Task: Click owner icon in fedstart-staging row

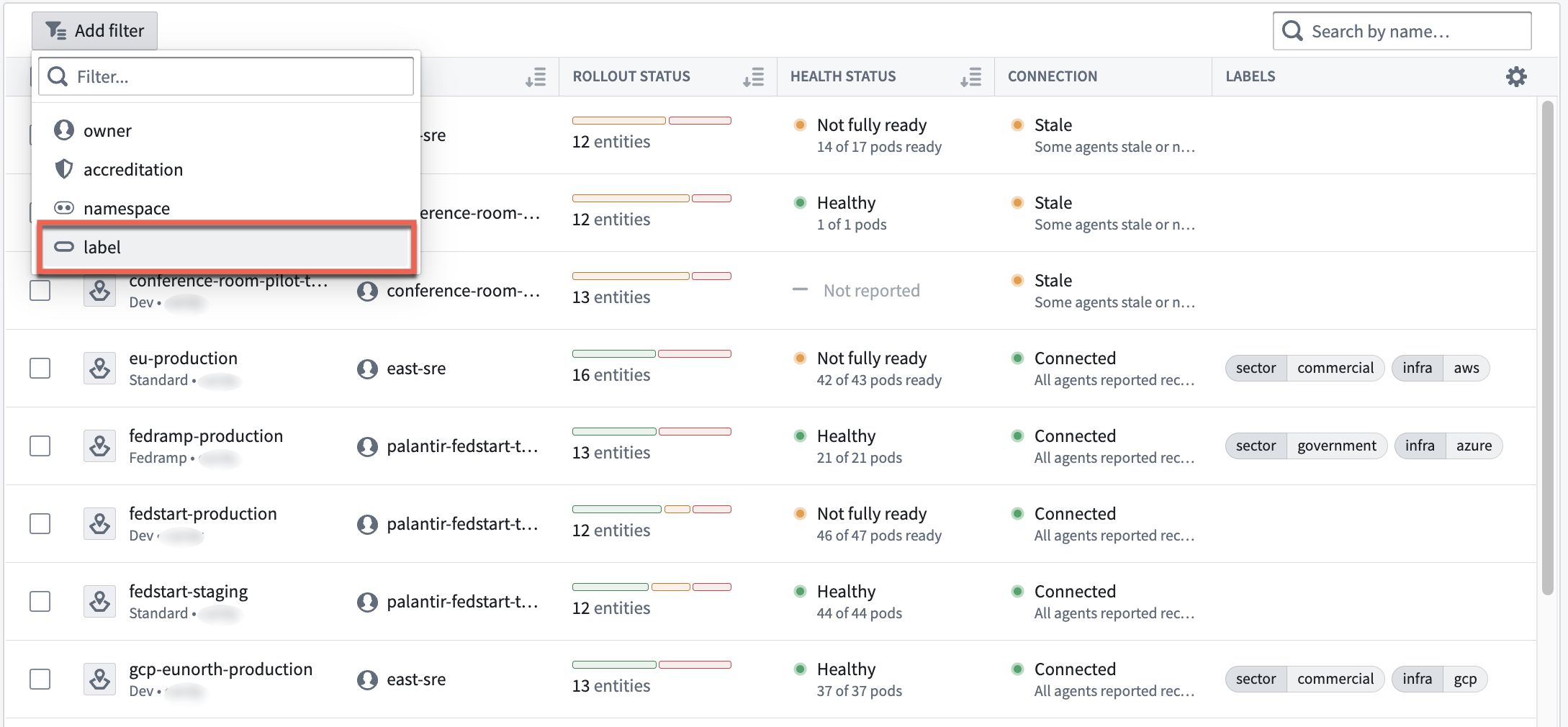Action: [367, 602]
